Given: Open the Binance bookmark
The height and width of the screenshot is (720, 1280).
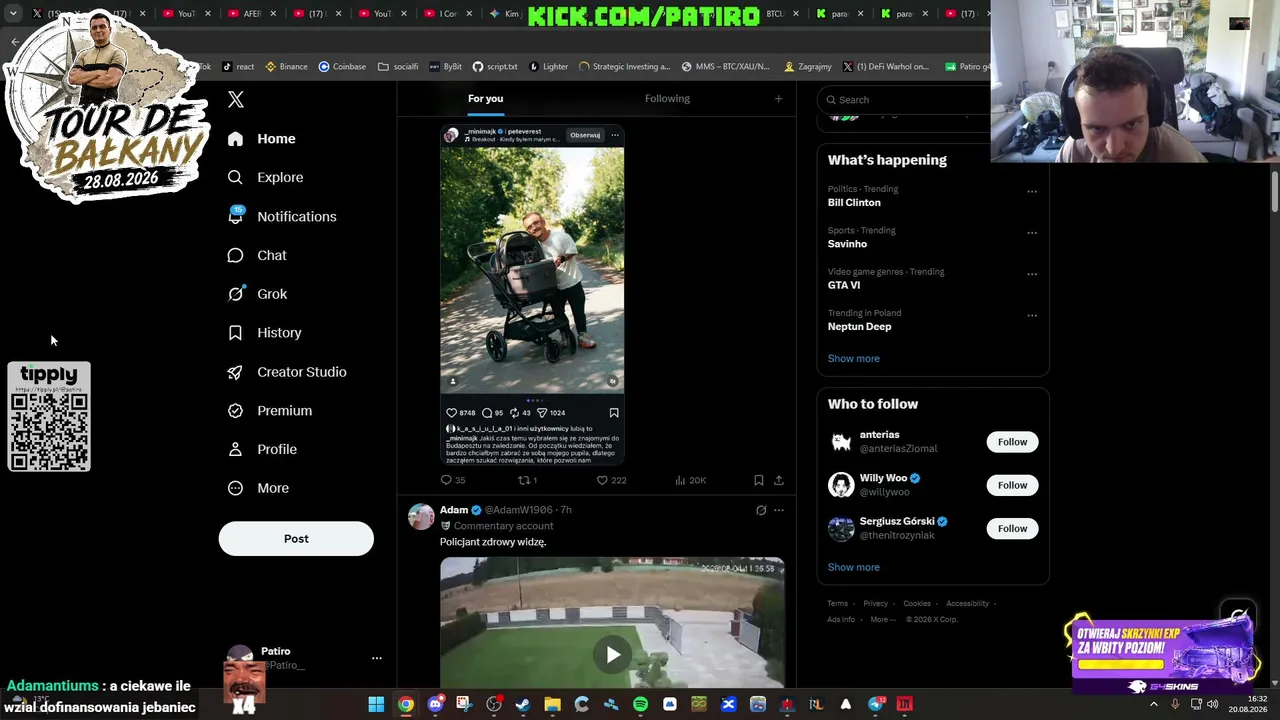Looking at the screenshot, I should coord(286,67).
